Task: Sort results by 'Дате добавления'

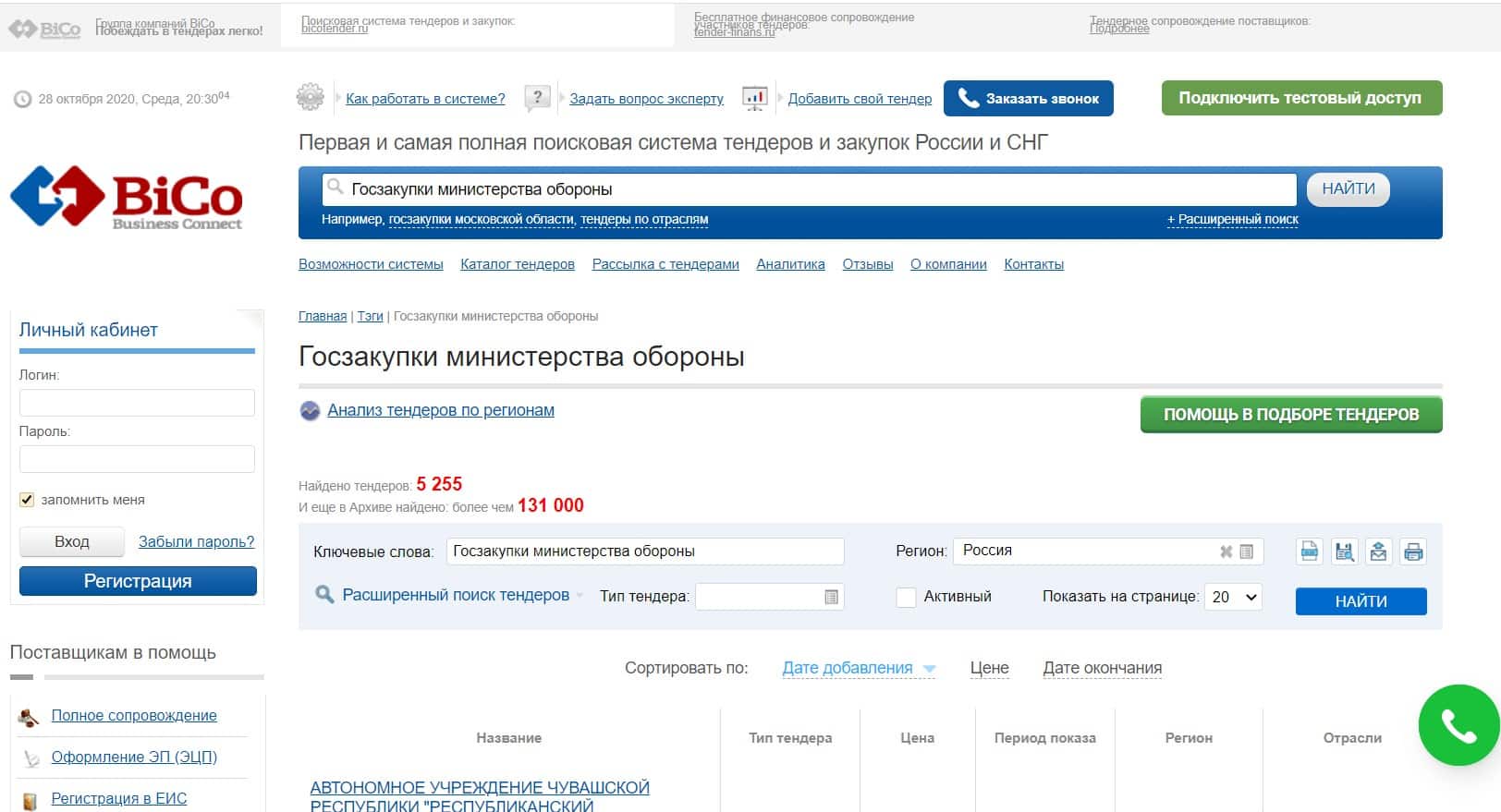Action: (x=847, y=668)
